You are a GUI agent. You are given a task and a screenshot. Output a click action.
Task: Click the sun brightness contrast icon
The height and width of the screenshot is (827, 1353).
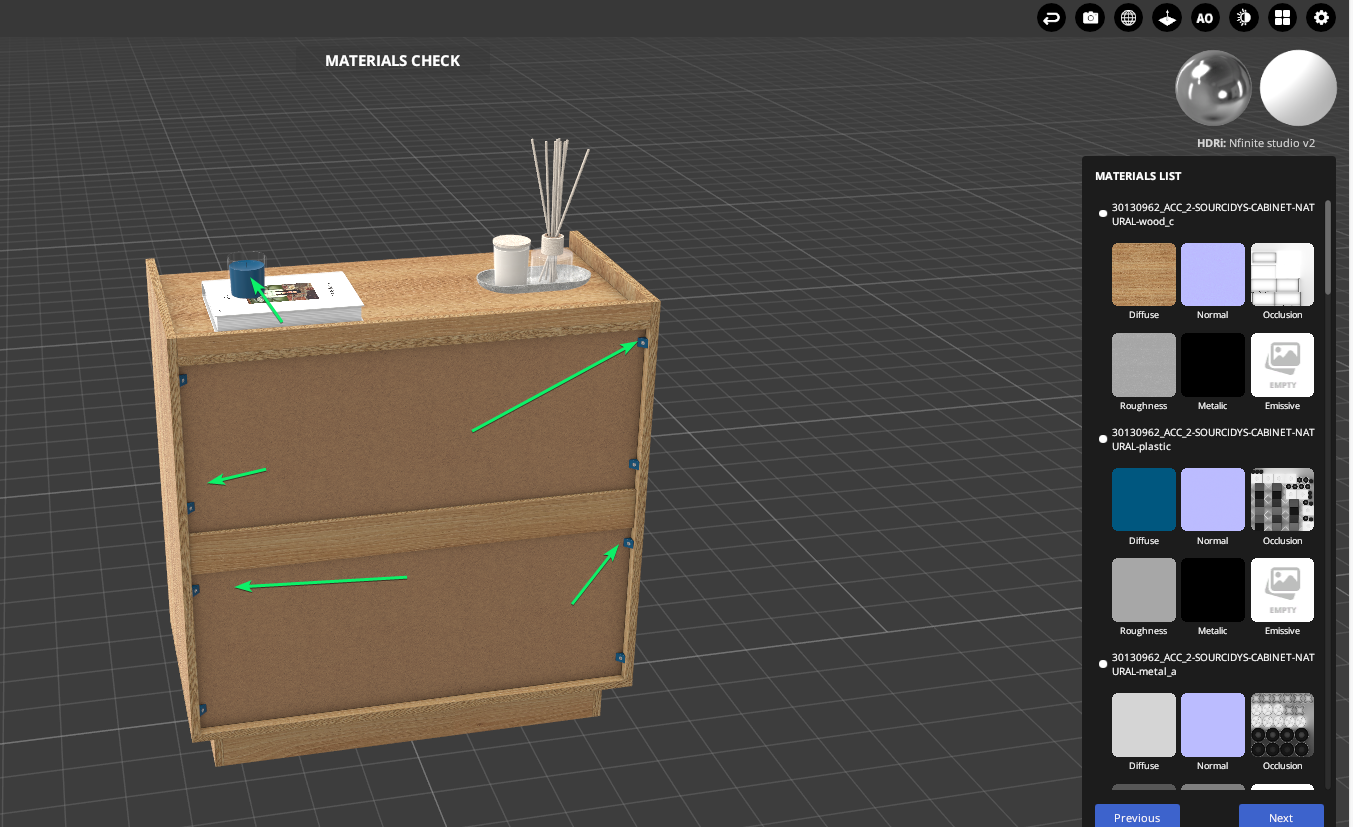(x=1244, y=18)
